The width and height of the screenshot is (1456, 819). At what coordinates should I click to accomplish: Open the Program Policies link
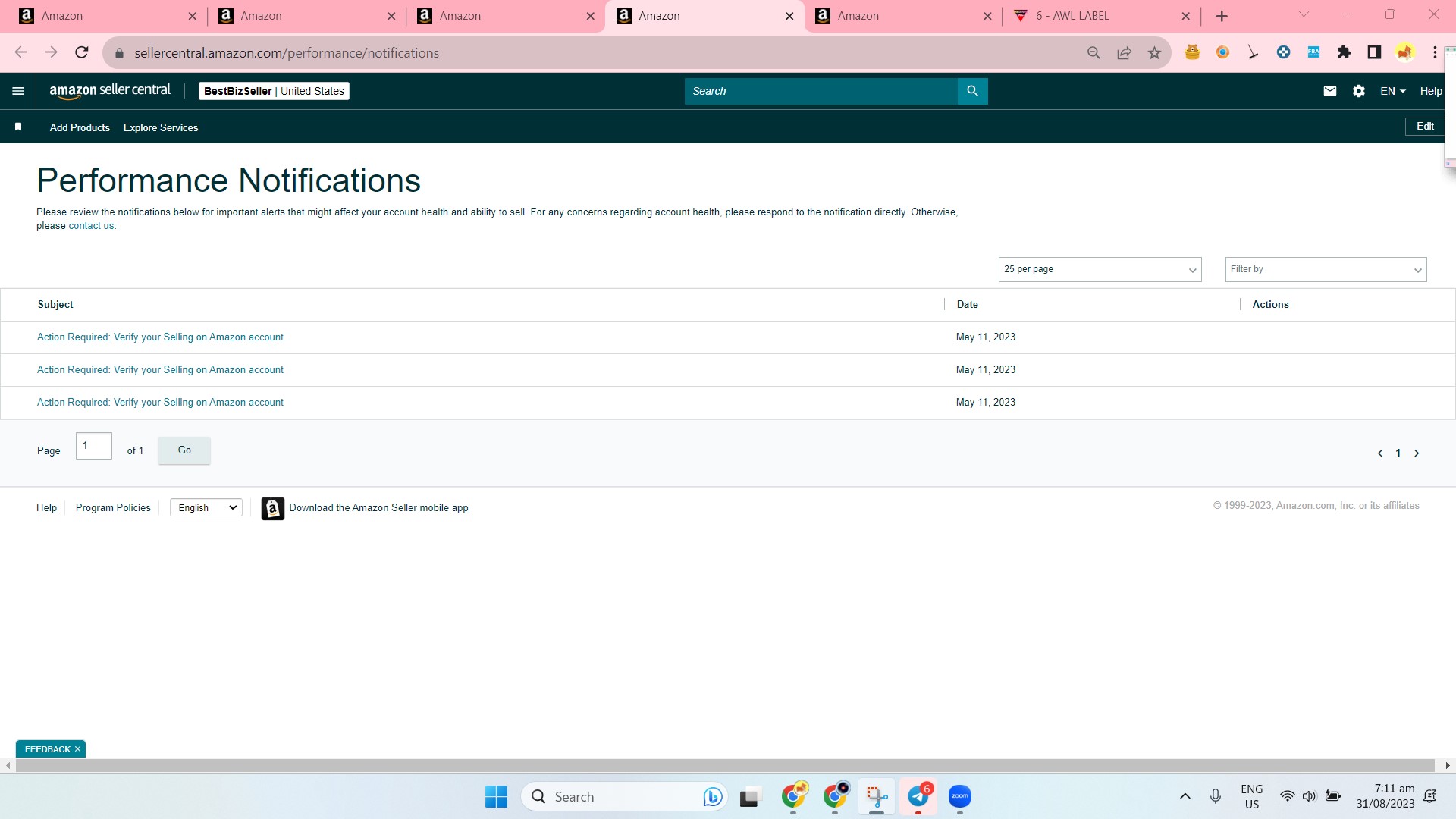tap(113, 508)
